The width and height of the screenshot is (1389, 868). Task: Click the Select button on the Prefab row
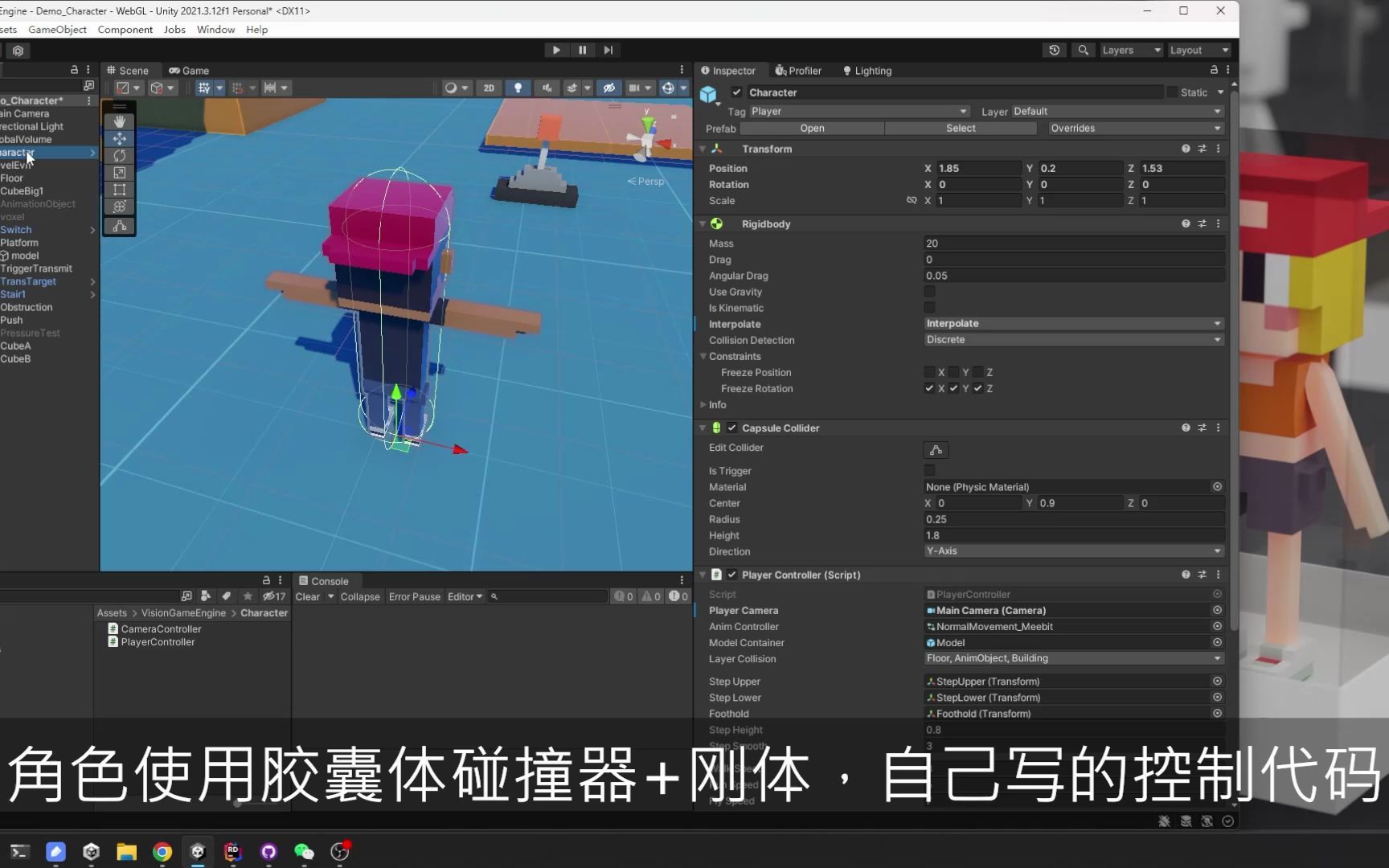tap(960, 128)
